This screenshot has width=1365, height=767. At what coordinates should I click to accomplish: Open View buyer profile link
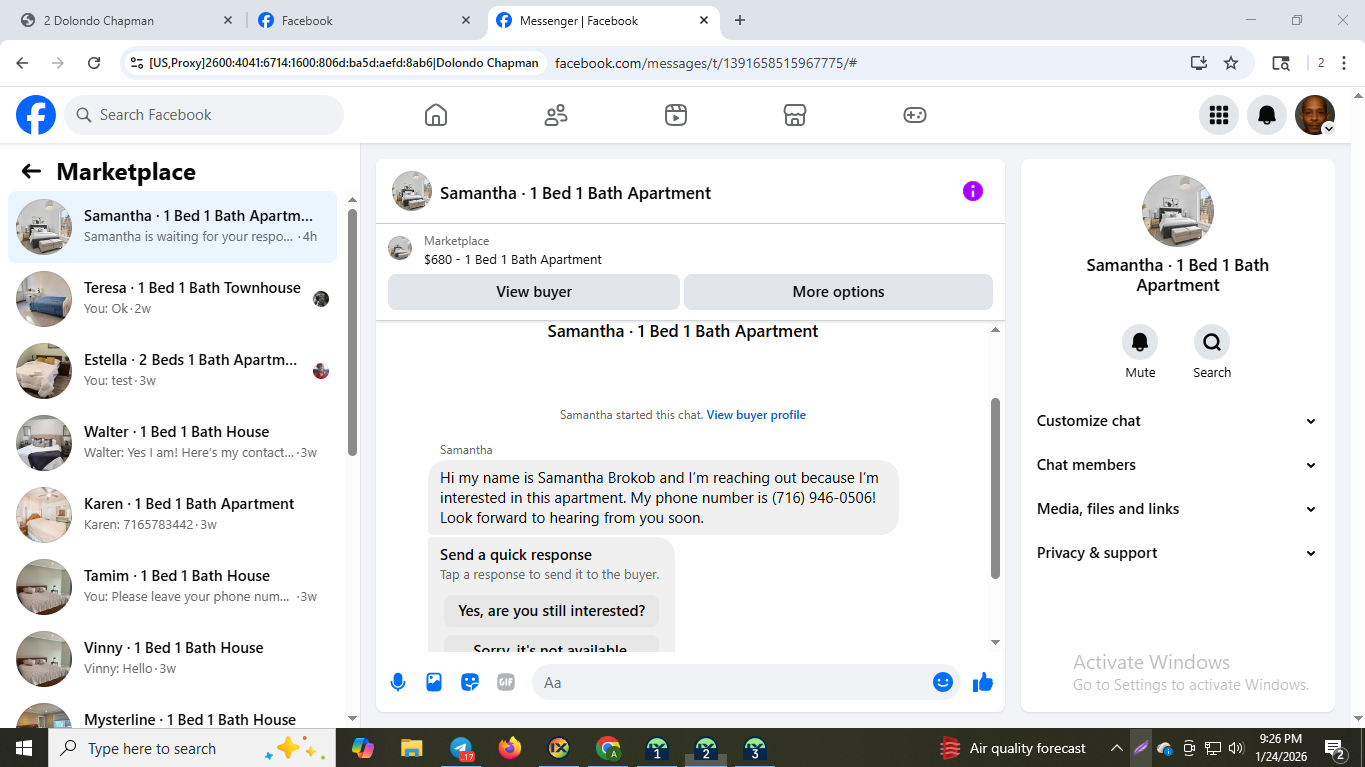[x=756, y=415]
